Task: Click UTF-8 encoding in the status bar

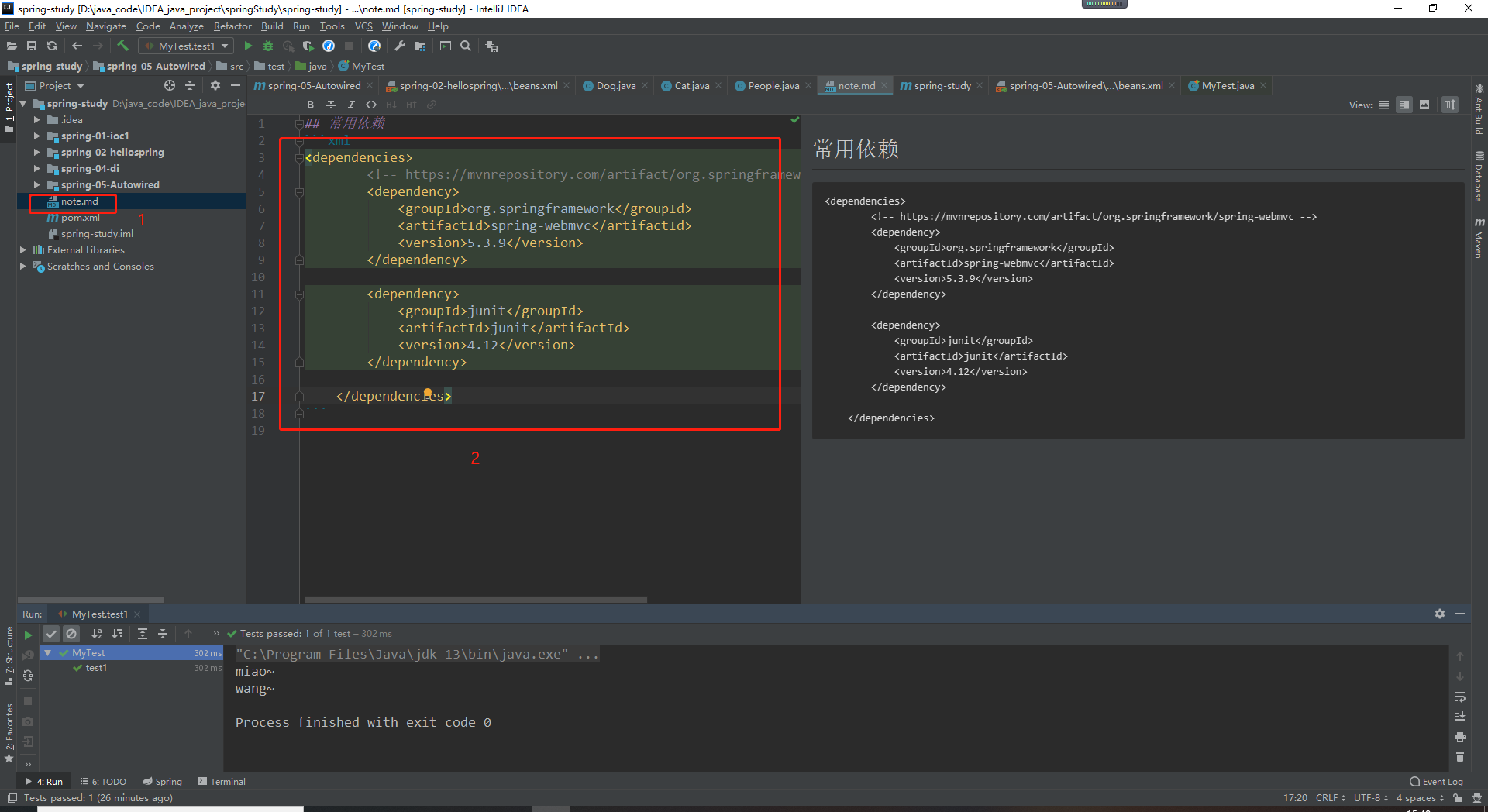Action: 1370,797
